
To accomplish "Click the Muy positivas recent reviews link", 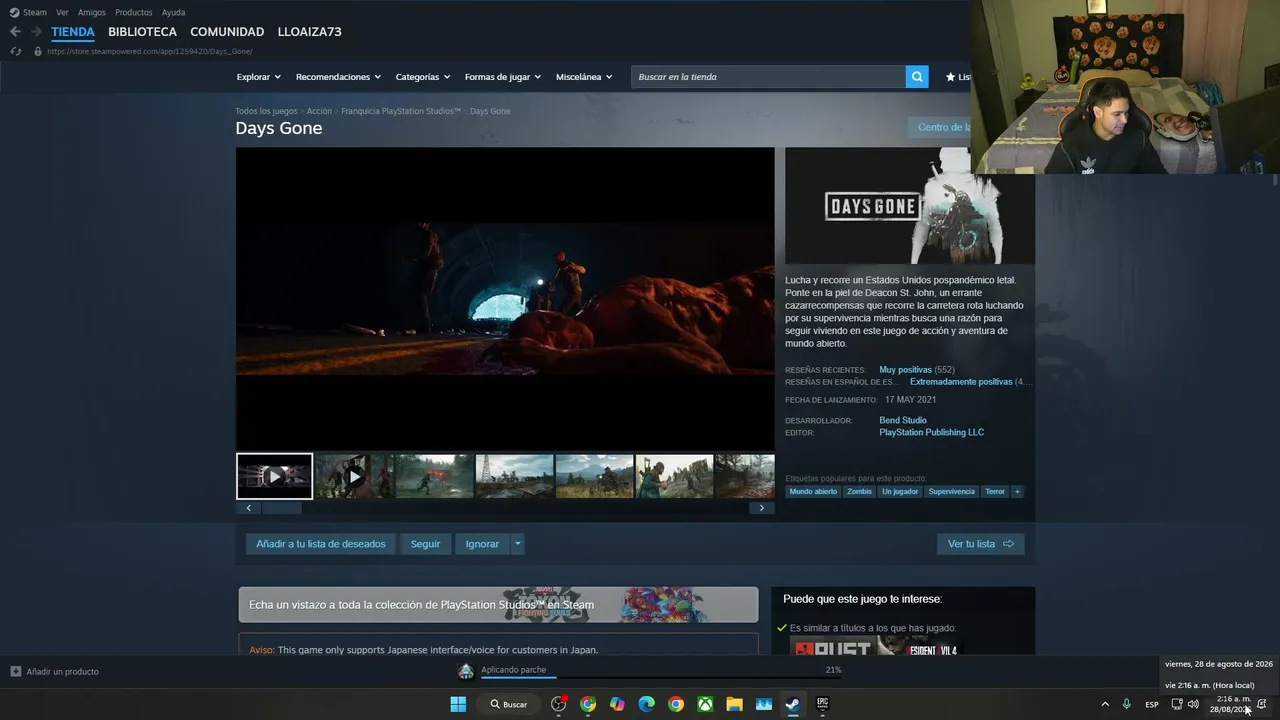I will coord(905,370).
